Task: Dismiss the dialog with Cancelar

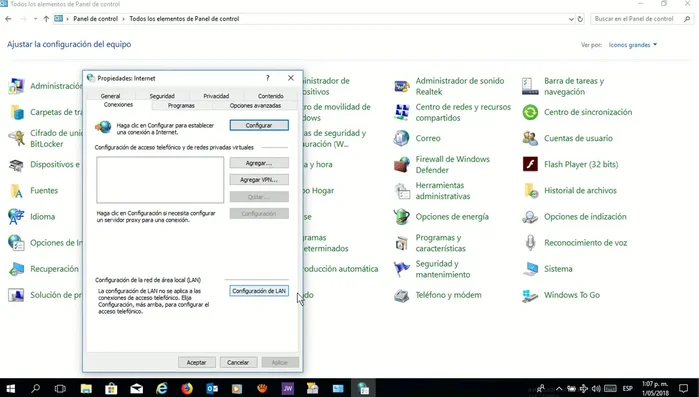Action: 238,362
